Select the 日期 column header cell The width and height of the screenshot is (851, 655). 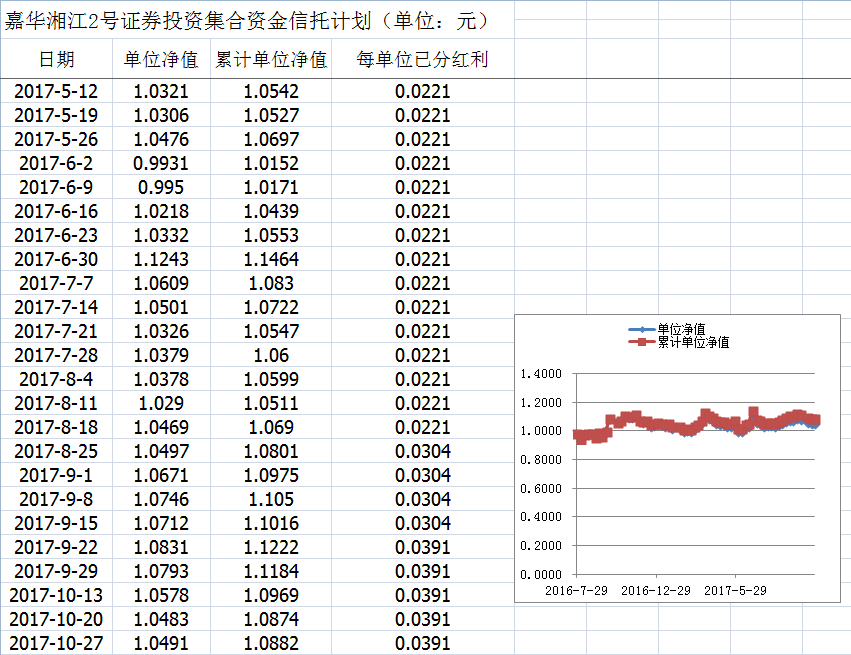[56, 60]
